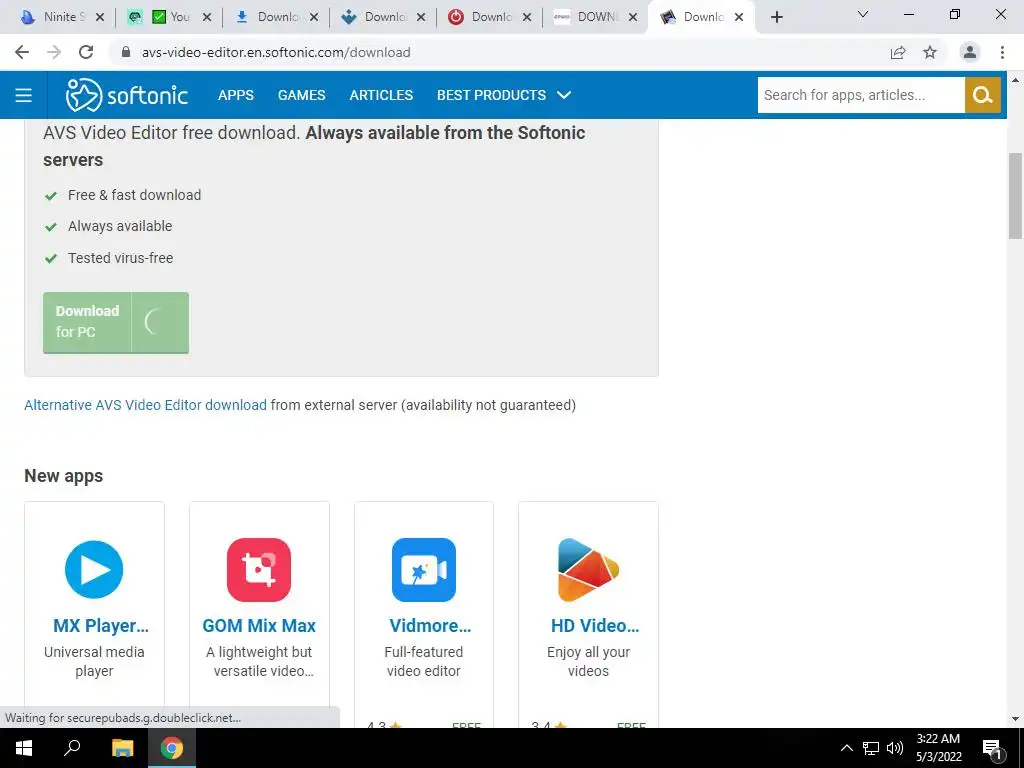Image resolution: width=1024 pixels, height=768 pixels.
Task: Click the taskbar clock showing 3:22 AM
Action: pos(938,748)
